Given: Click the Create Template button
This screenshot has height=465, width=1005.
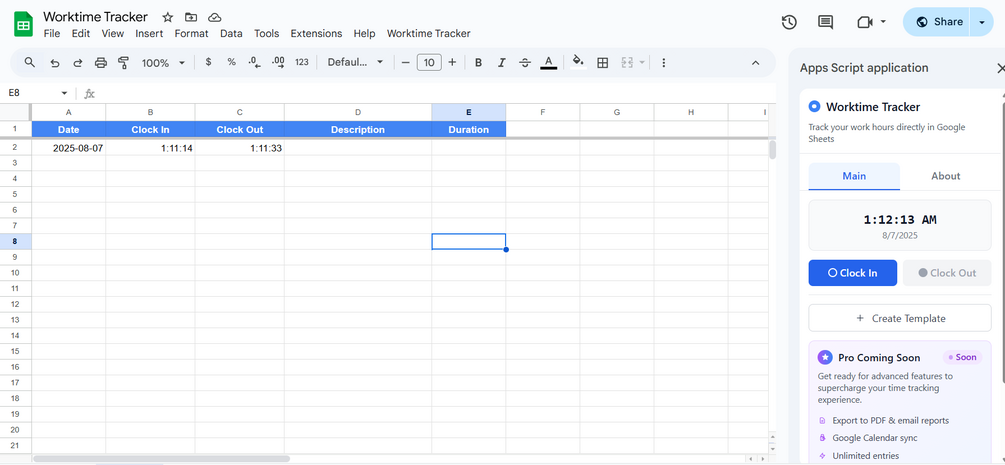Looking at the screenshot, I should (900, 318).
